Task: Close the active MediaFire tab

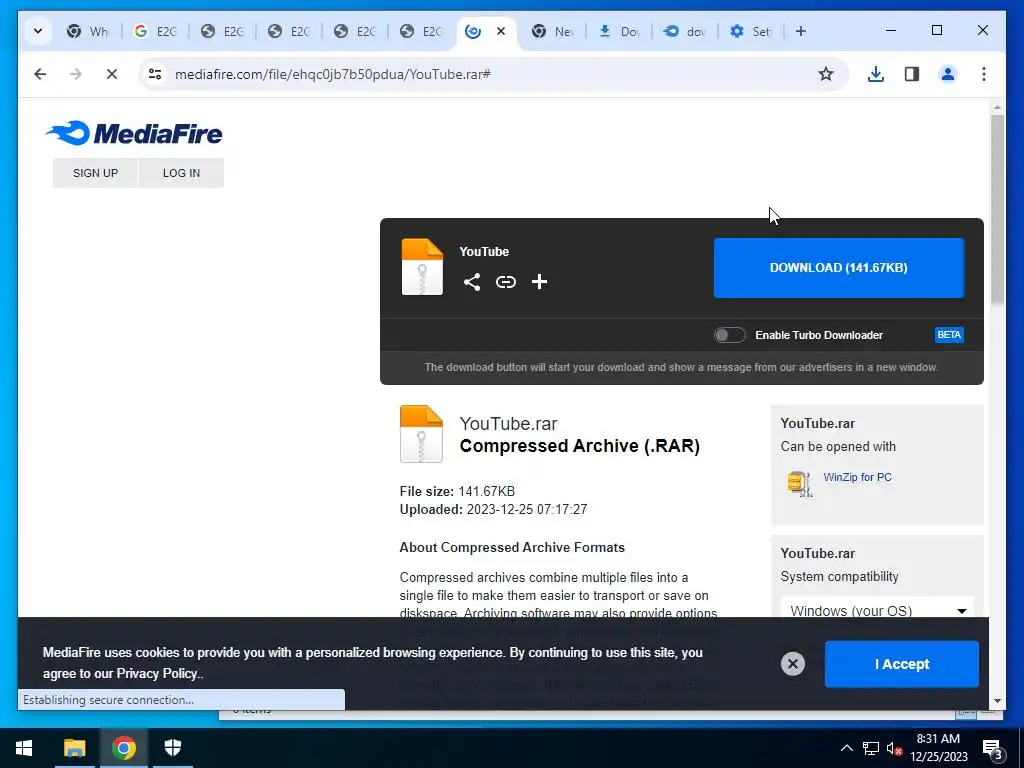Action: click(501, 31)
